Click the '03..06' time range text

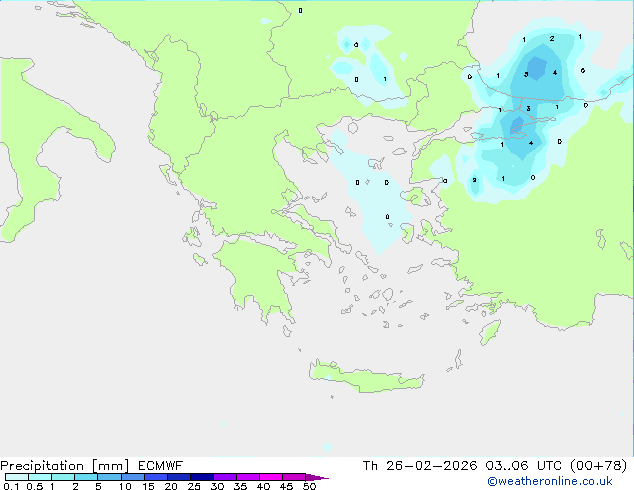click(x=507, y=466)
